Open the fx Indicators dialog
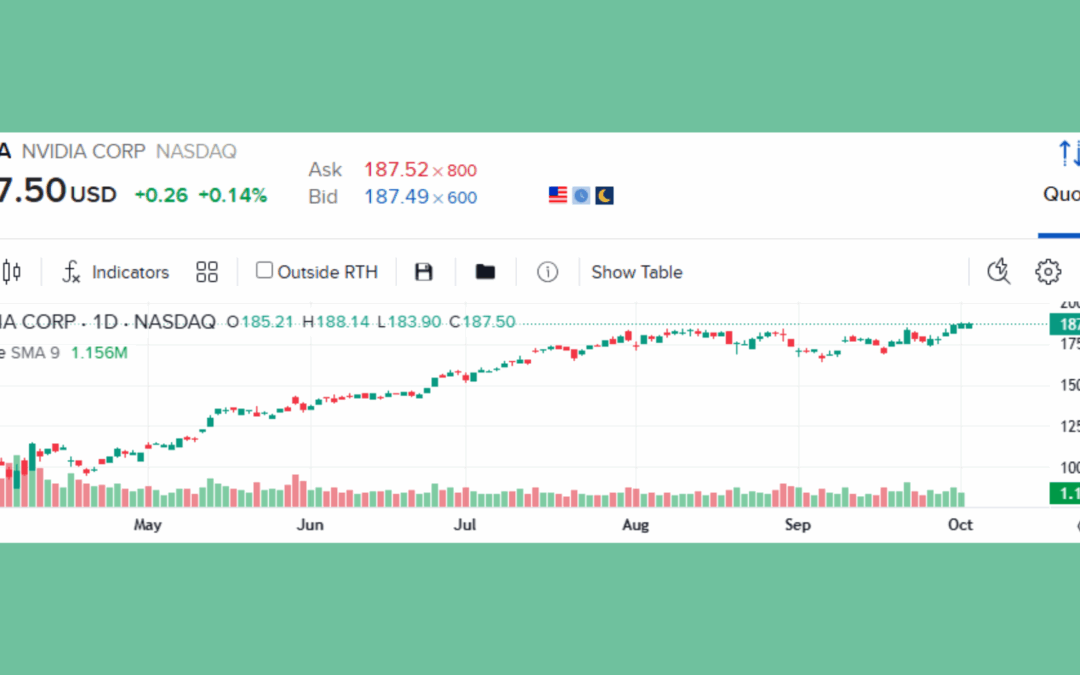This screenshot has height=675, width=1080. [114, 271]
